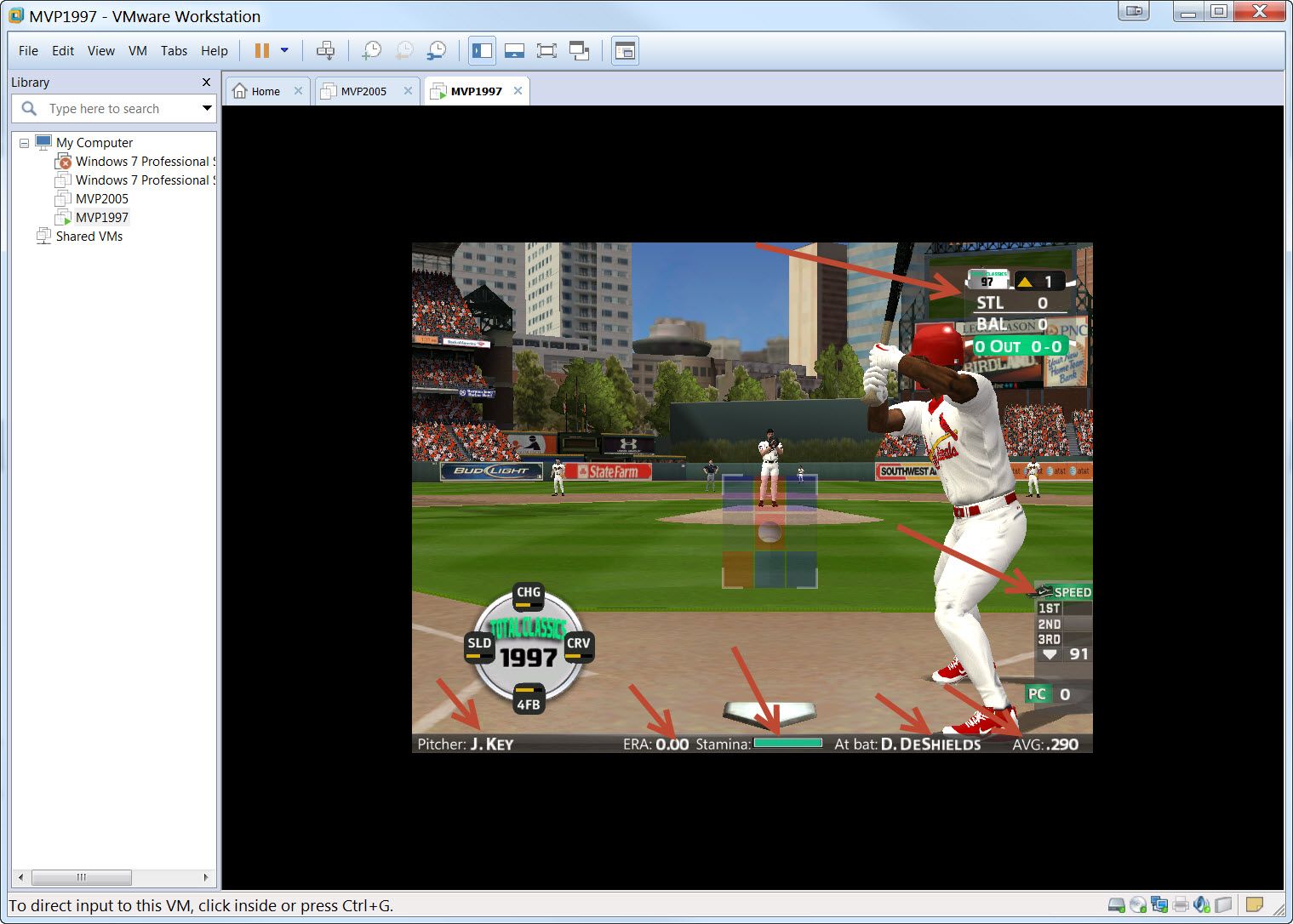
Task: Open the Tabs menu
Action: 174,51
